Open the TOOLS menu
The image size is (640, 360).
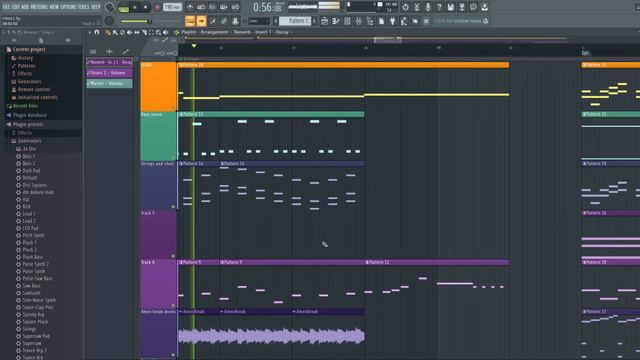point(84,7)
